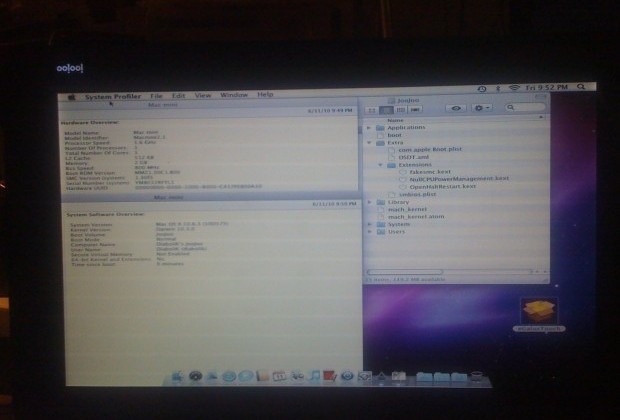
Task: Collapse the Extra folder
Action: click(x=370, y=142)
